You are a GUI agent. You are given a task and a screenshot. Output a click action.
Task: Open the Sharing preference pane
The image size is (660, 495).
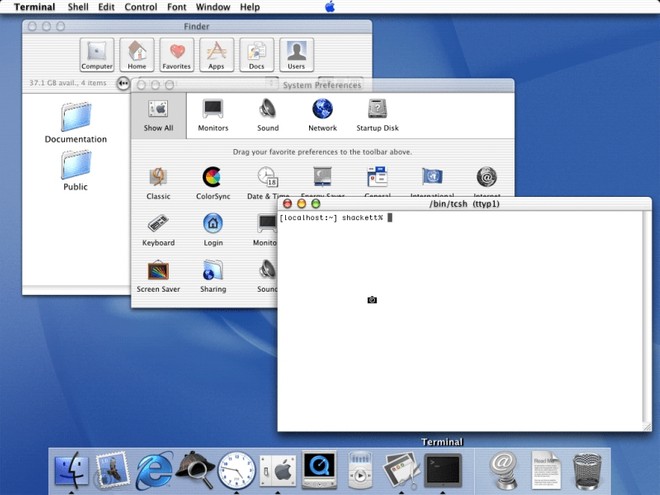tap(213, 277)
